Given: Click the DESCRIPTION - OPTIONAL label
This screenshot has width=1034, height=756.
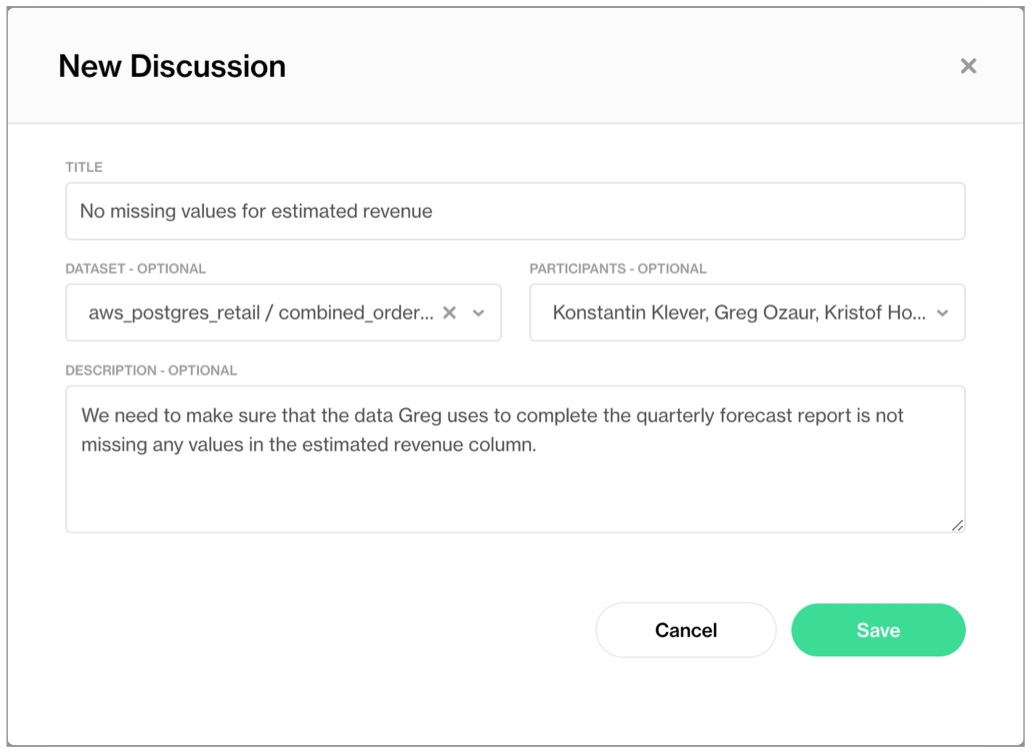Looking at the screenshot, I should coord(151,370).
